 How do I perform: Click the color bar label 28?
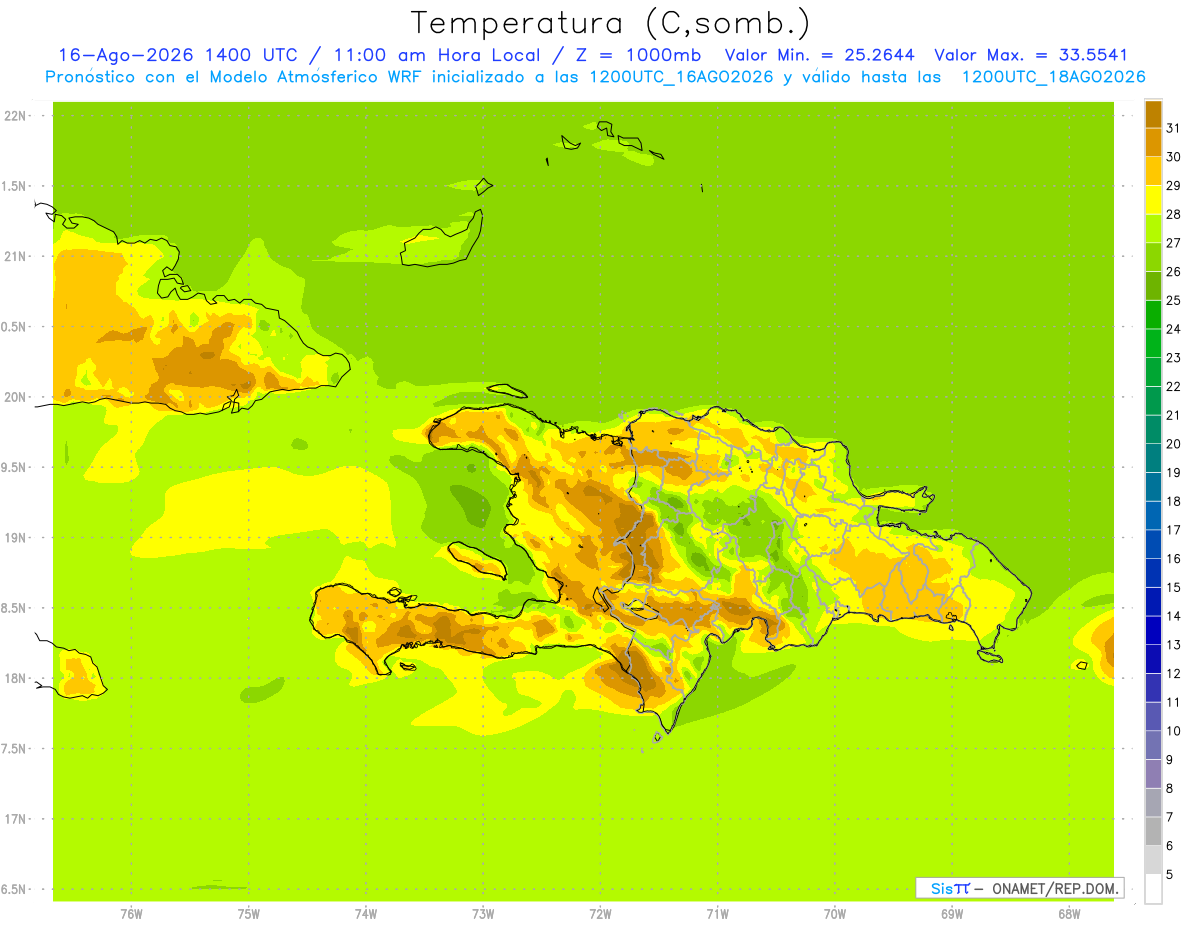1174,214
